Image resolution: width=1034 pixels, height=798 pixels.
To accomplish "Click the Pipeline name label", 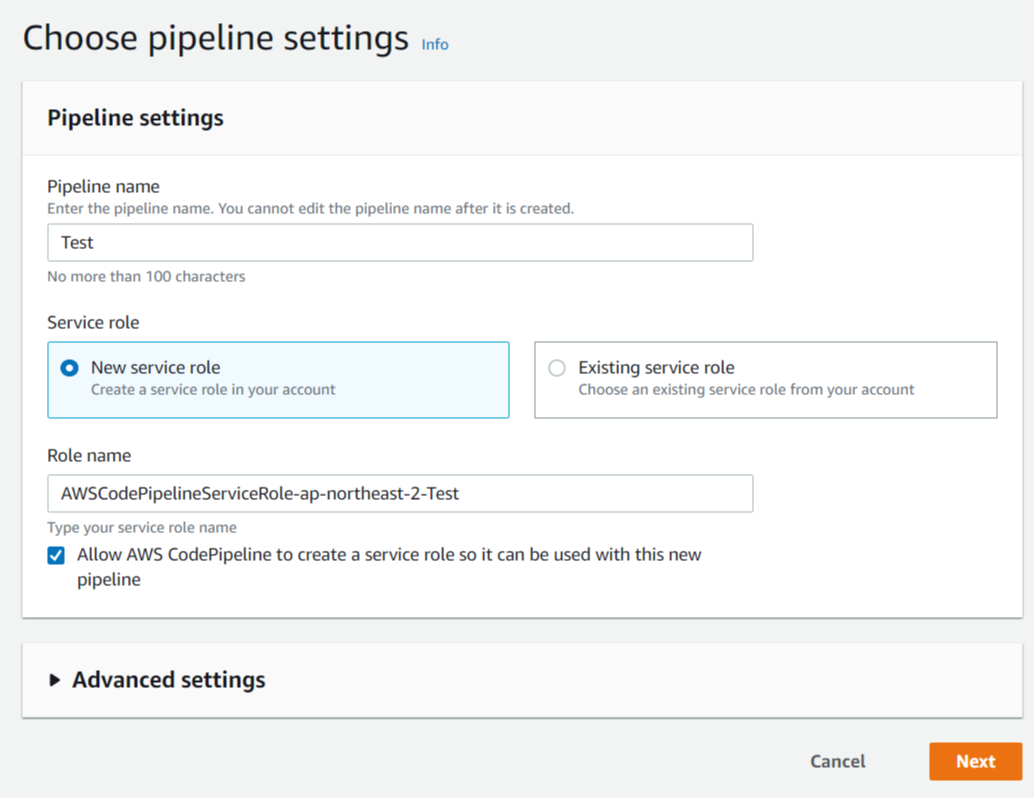I will click(103, 187).
